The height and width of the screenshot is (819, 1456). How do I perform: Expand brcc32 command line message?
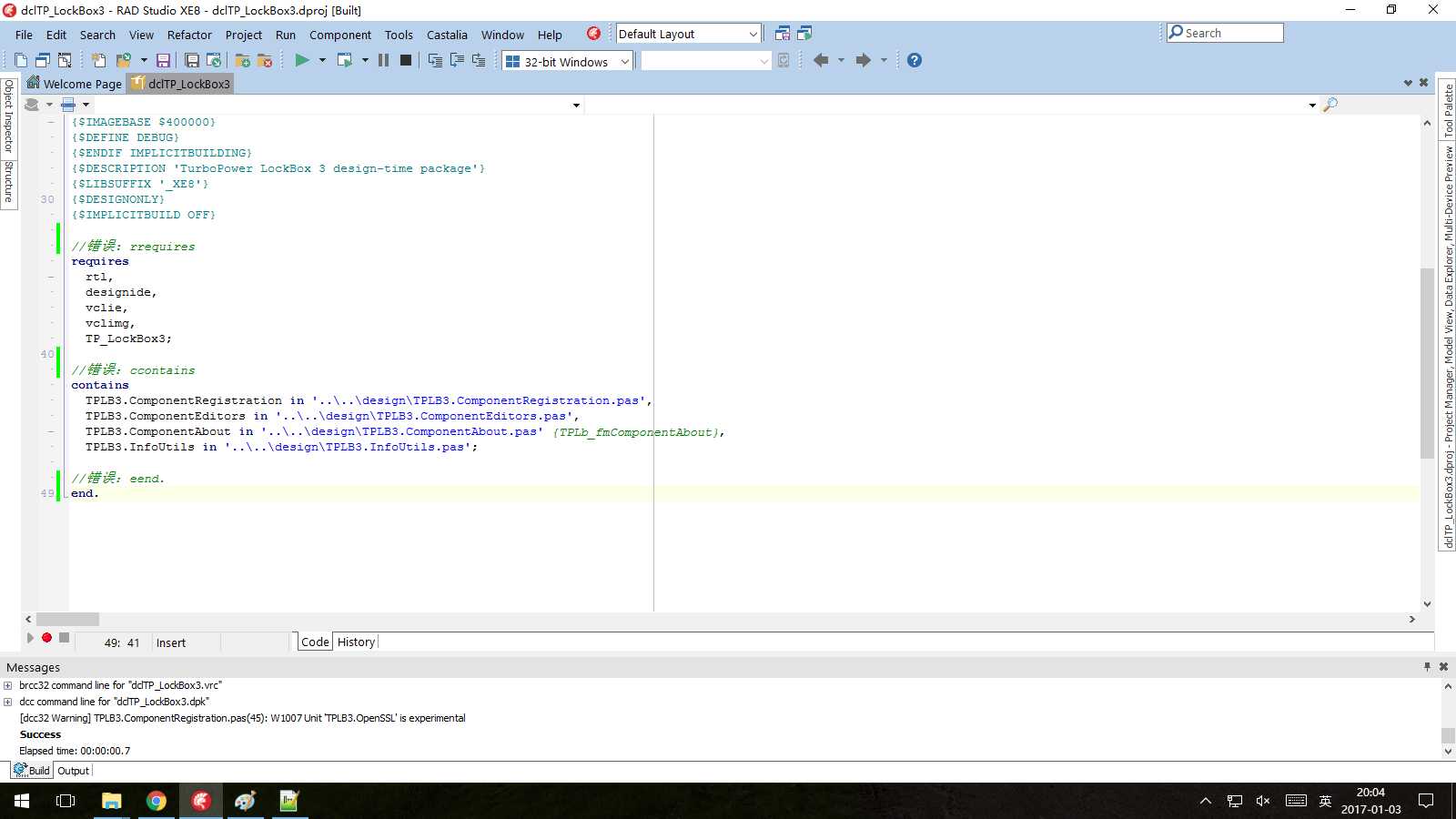click(8, 686)
